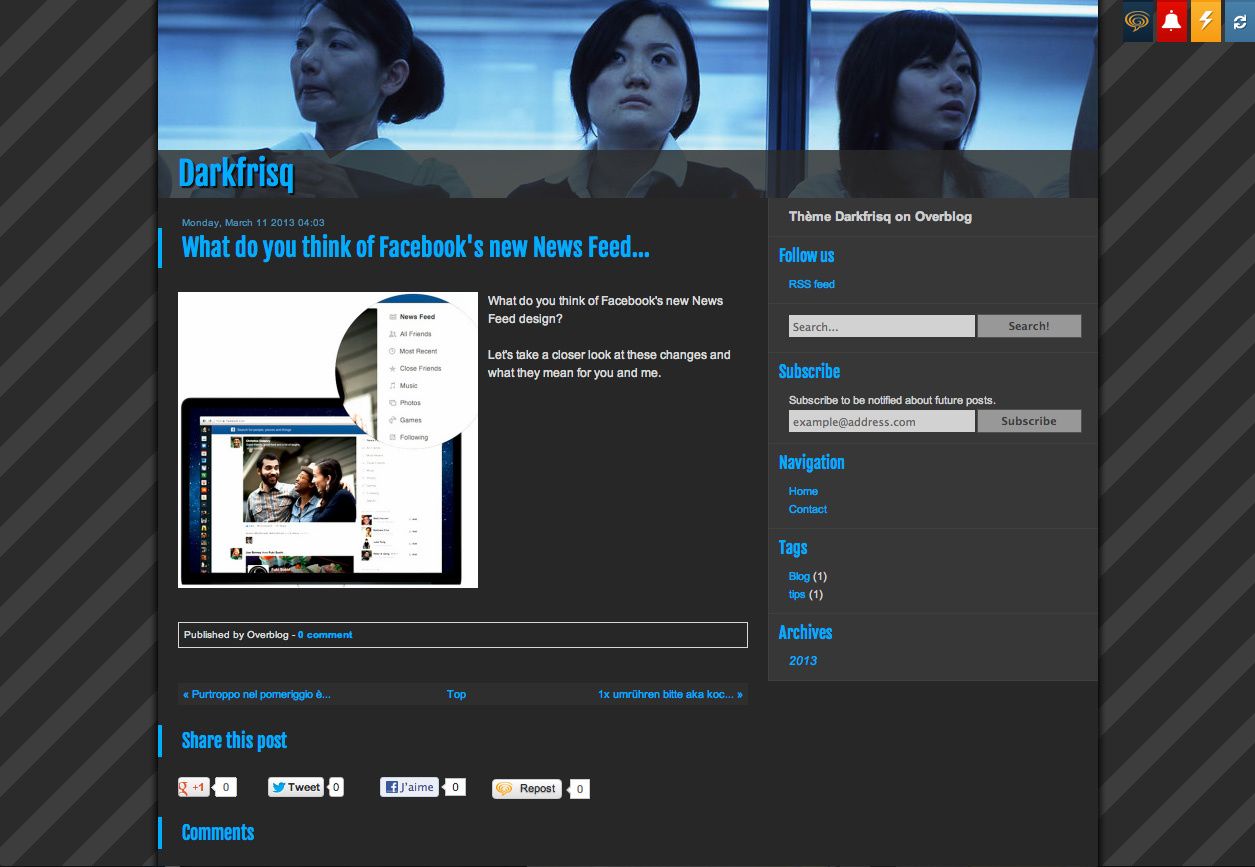Viewport: 1255px width, 867px height.
Task: Click the Archives sidebar heading
Action: click(x=805, y=633)
